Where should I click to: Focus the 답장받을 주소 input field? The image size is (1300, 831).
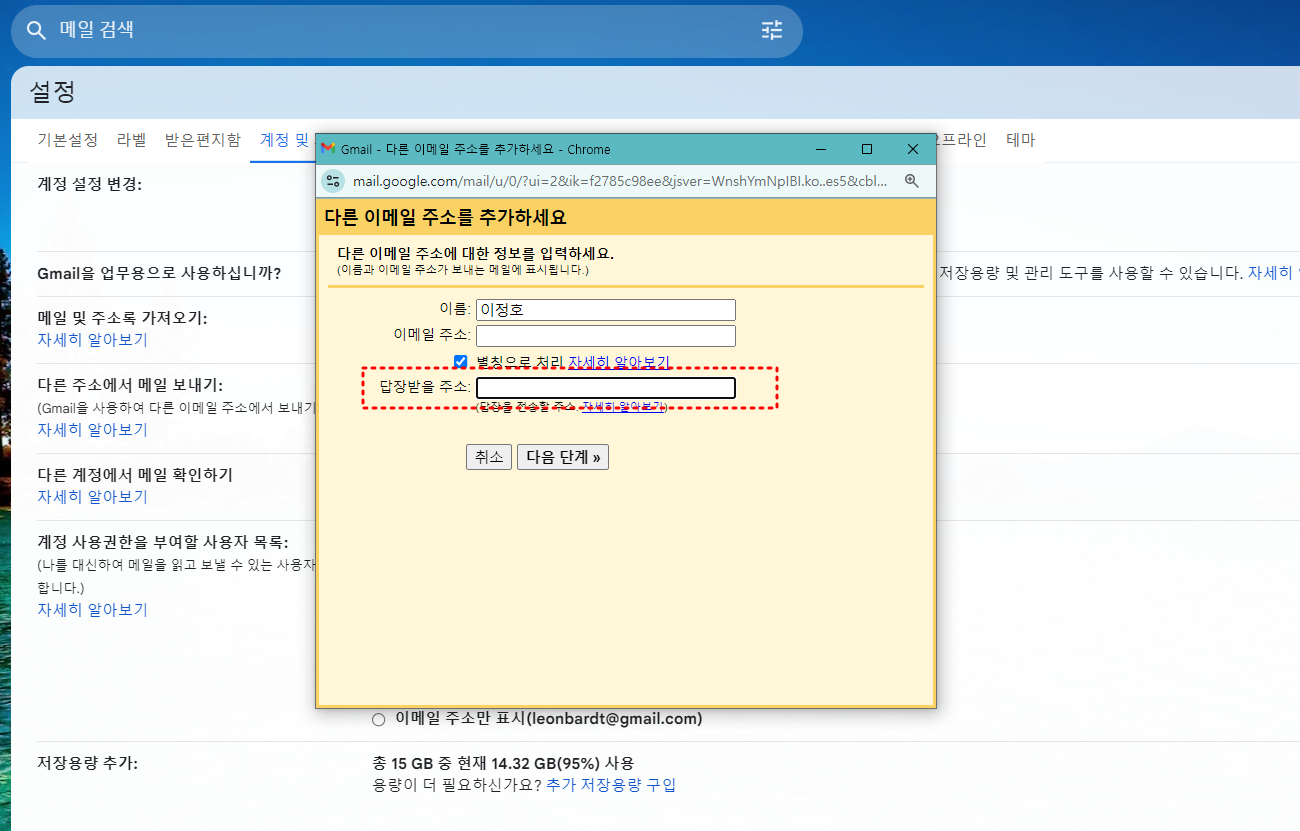[606, 388]
